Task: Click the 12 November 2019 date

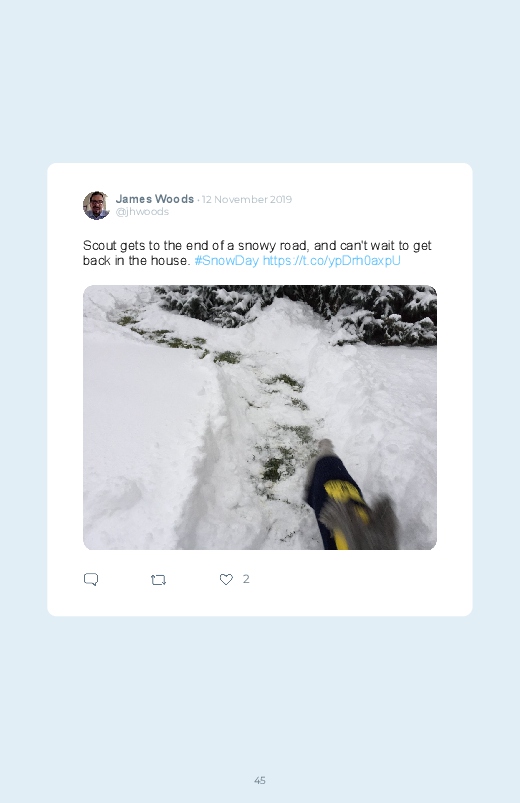Action: [x=247, y=199]
